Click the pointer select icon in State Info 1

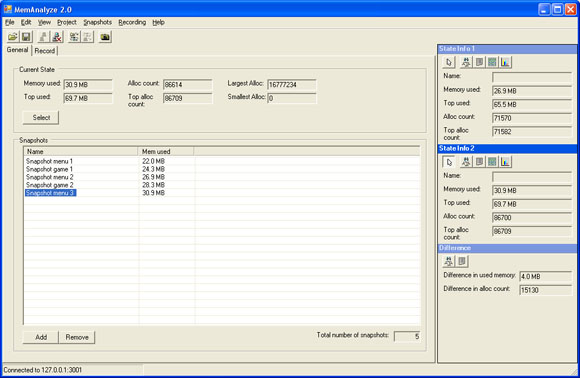[x=449, y=62]
